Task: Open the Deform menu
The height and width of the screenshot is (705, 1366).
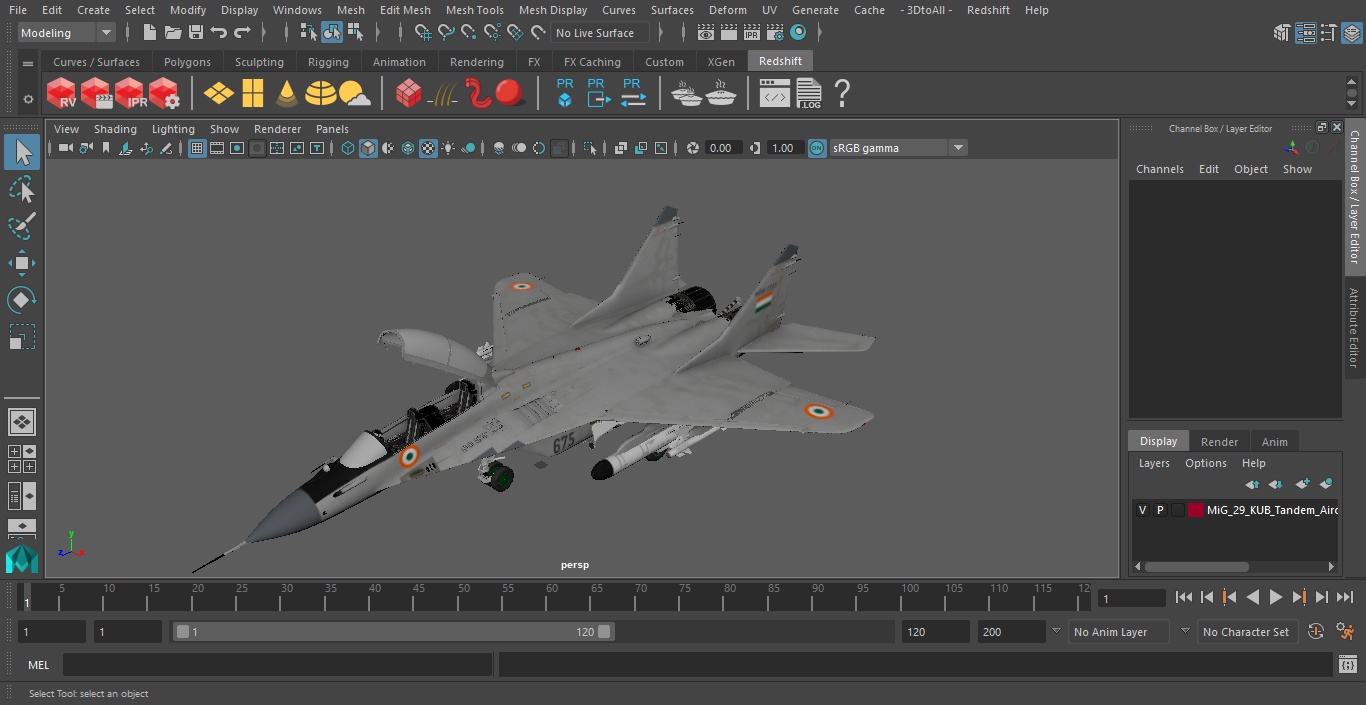Action: 727,10
